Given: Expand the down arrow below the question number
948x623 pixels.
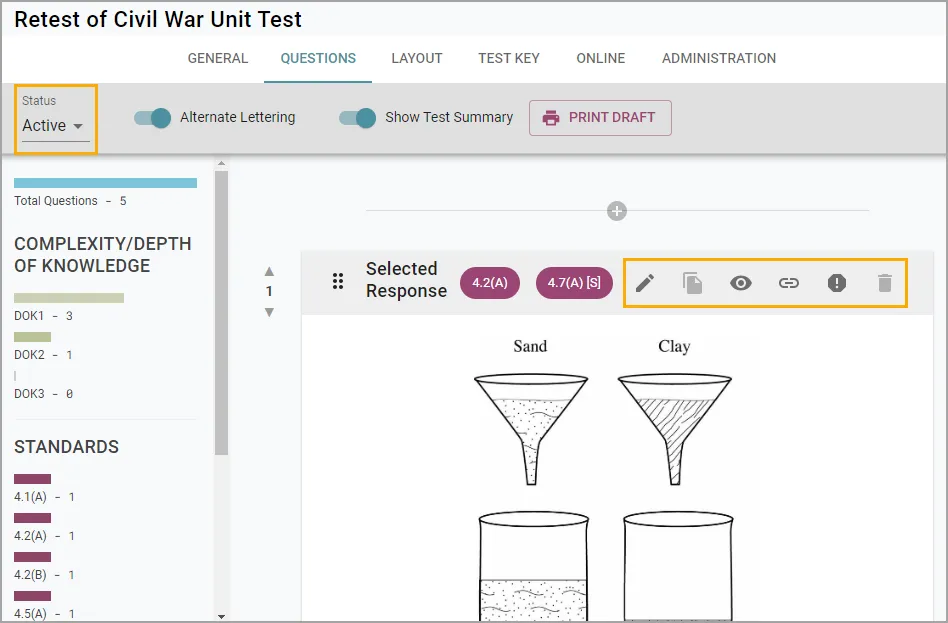Looking at the screenshot, I should click(268, 311).
